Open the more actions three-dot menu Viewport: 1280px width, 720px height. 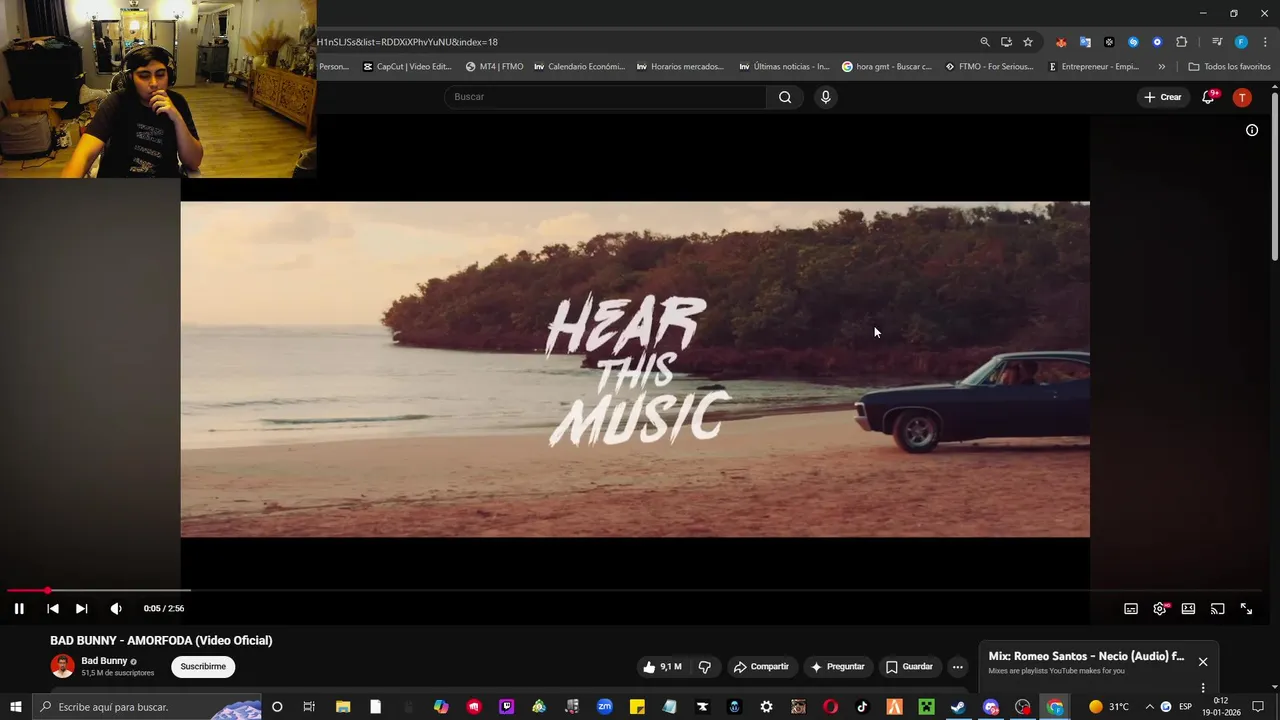coord(957,667)
